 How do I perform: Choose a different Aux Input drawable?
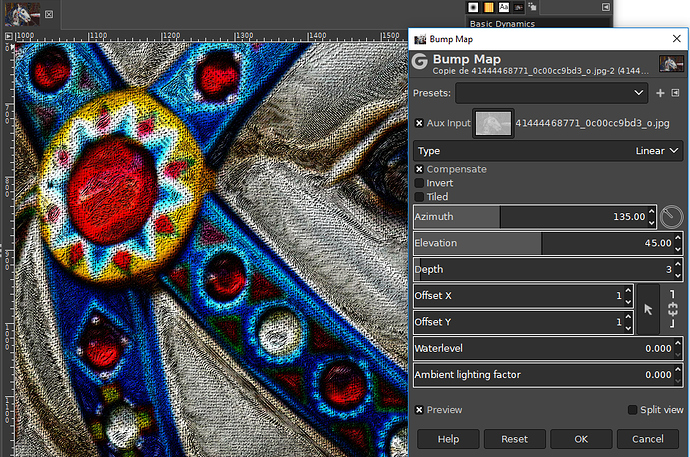493,123
